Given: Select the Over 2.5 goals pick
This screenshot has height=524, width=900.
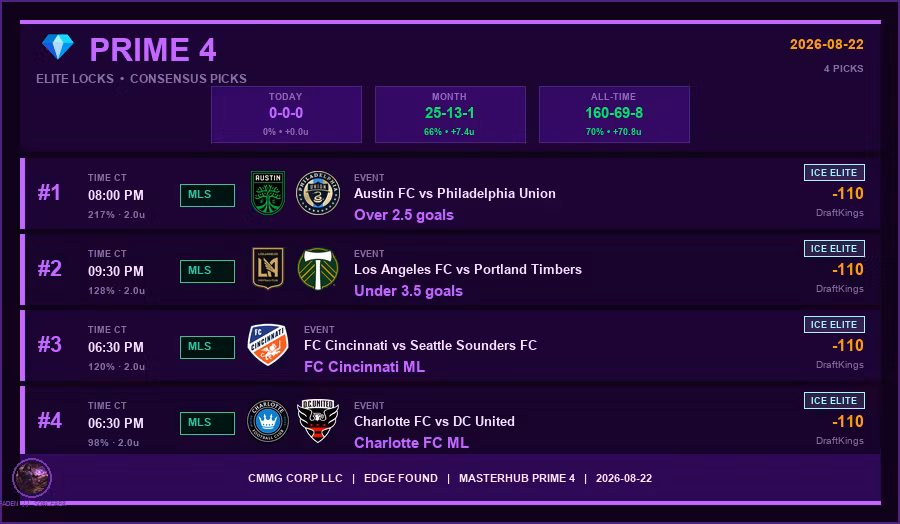Looking at the screenshot, I should tap(404, 215).
